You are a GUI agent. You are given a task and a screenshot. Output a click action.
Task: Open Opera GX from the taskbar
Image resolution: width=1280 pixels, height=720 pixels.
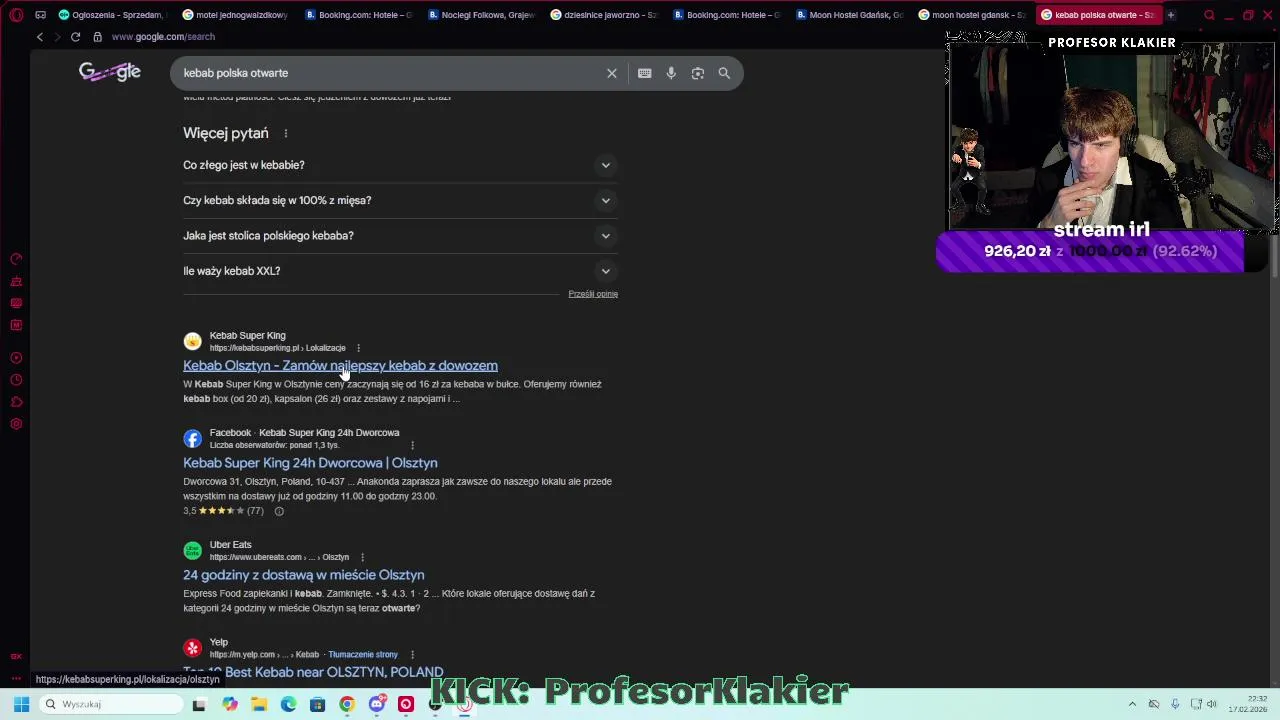tap(465, 704)
